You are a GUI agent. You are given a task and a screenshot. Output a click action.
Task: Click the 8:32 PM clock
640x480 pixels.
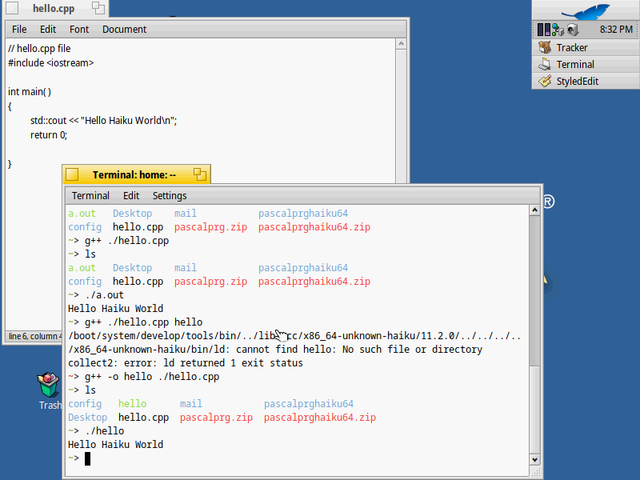click(616, 29)
